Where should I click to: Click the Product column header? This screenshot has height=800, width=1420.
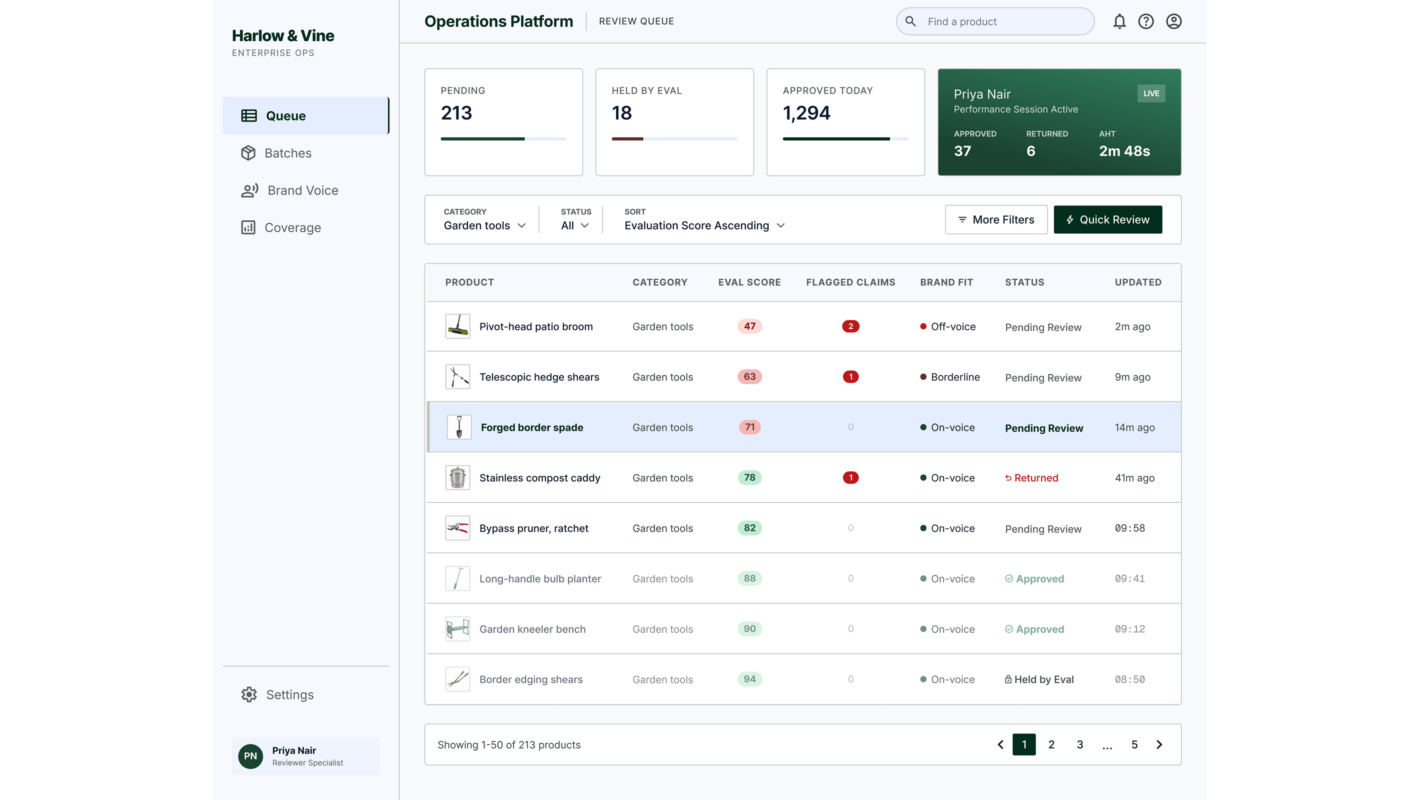coord(470,282)
